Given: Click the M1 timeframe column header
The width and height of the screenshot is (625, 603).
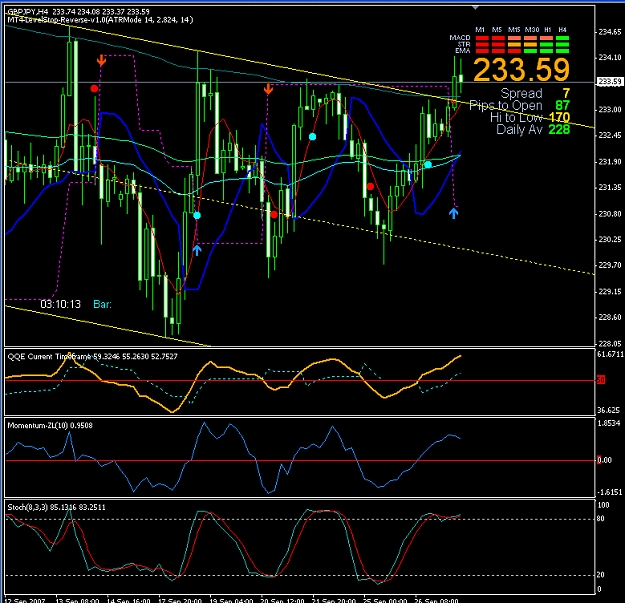Looking at the screenshot, I should [480, 30].
